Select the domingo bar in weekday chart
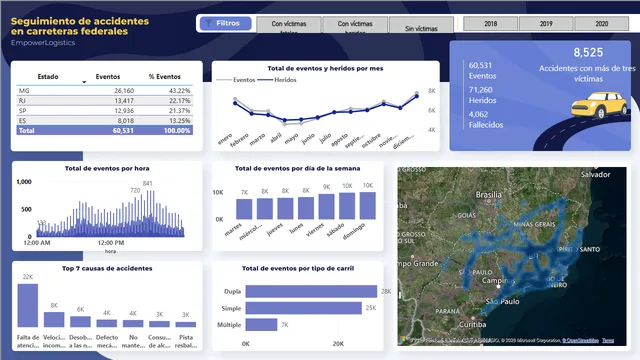Screen dimensions: 640x360 368,206
